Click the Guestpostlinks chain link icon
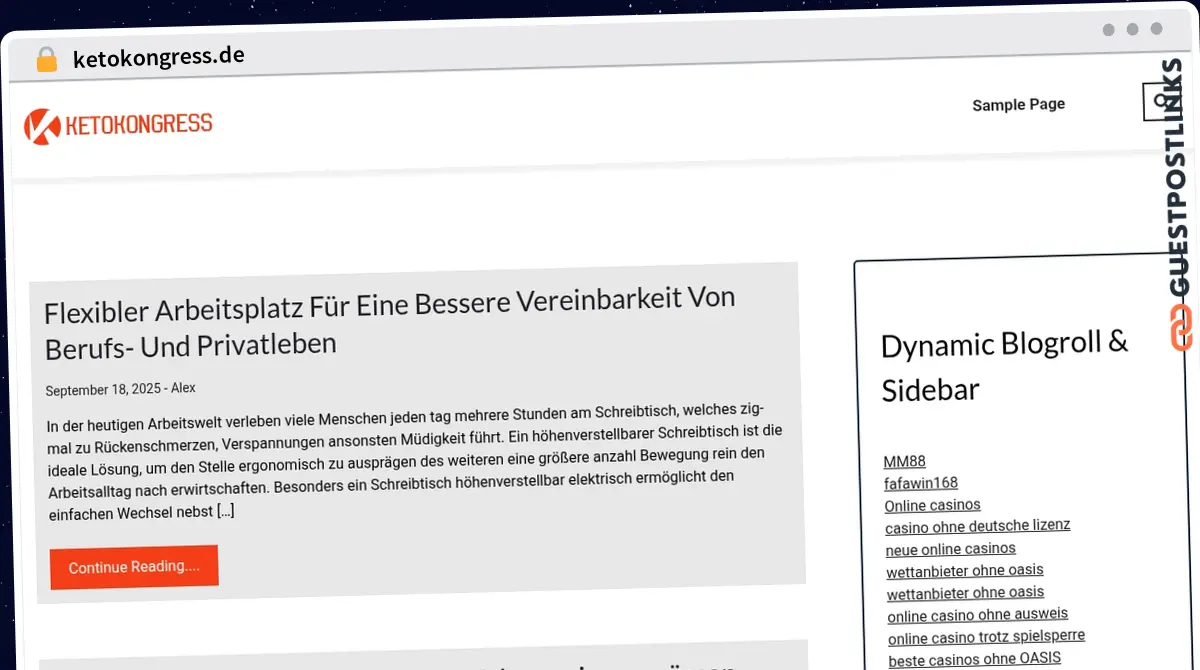 [1182, 329]
